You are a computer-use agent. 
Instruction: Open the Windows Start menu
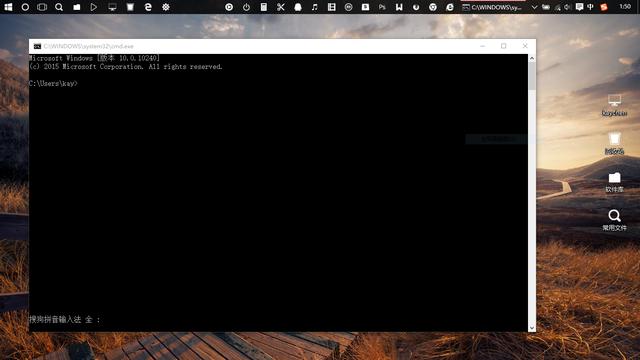click(8, 7)
